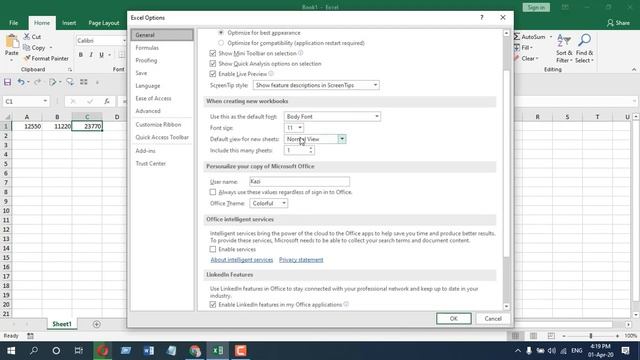Click the Help question mark in Excel Options
This screenshot has width=640, height=360.
[482, 18]
